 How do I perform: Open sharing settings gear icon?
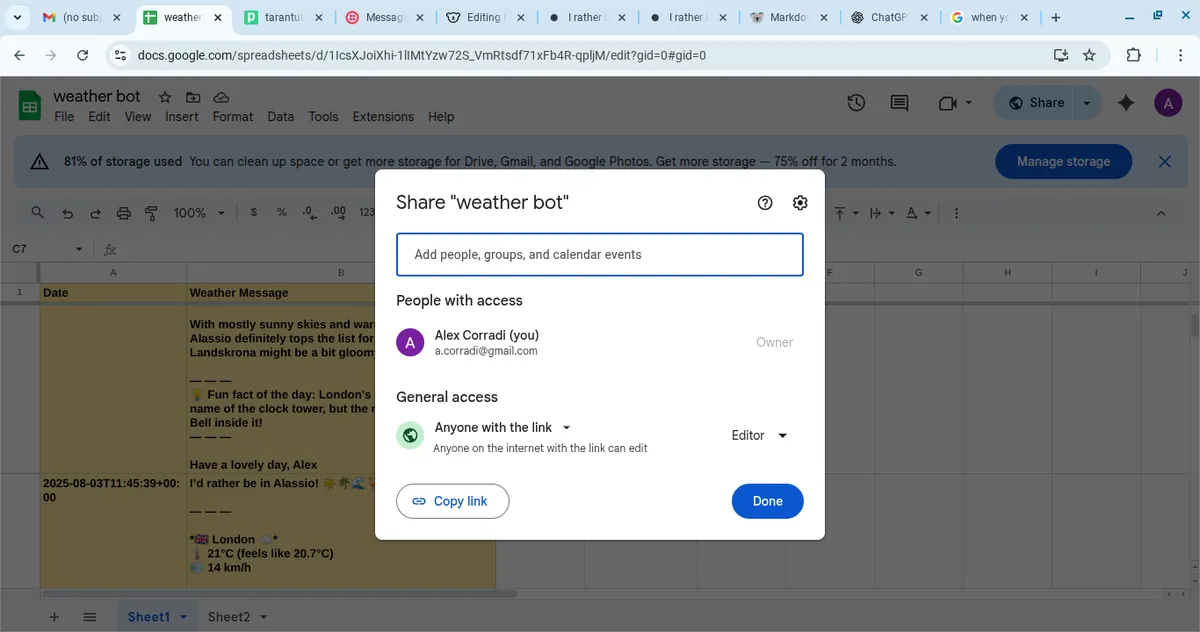pyautogui.click(x=800, y=203)
